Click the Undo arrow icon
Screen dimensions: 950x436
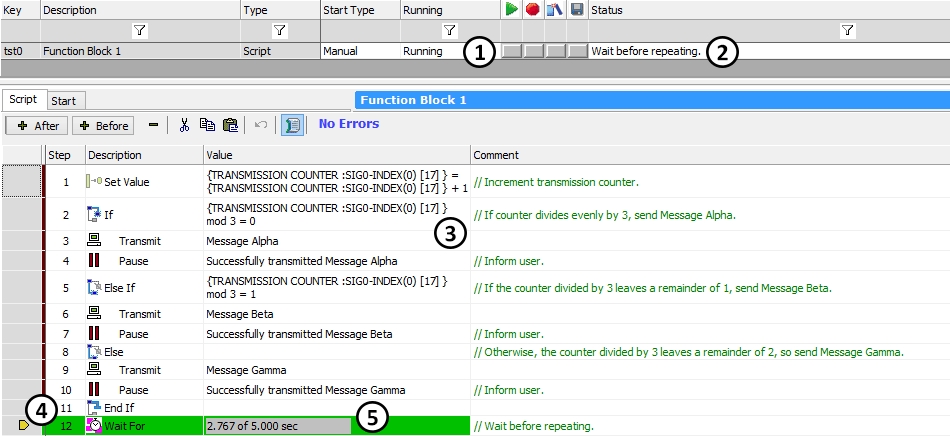pos(261,125)
